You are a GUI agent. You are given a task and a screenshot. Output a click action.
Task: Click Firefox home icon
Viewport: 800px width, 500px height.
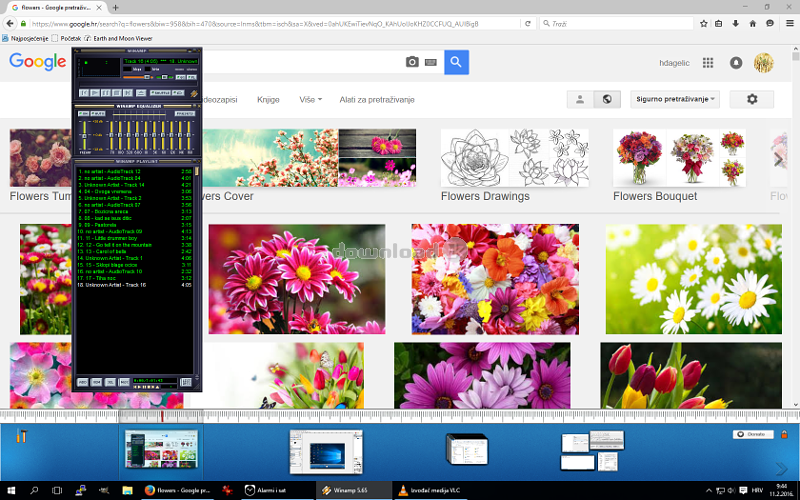[753, 23]
